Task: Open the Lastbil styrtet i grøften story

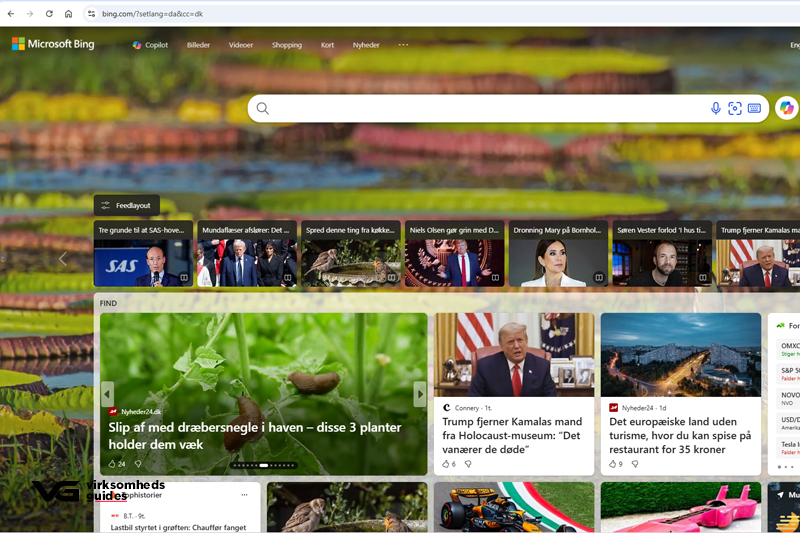Action: (x=178, y=527)
